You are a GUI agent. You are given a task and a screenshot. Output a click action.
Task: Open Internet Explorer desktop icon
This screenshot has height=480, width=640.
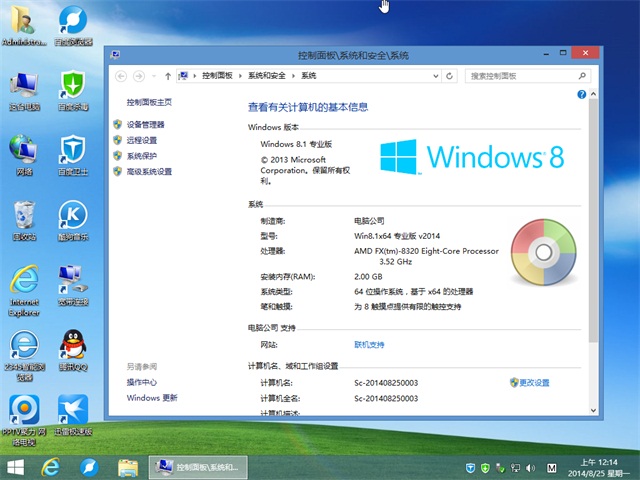(24, 280)
